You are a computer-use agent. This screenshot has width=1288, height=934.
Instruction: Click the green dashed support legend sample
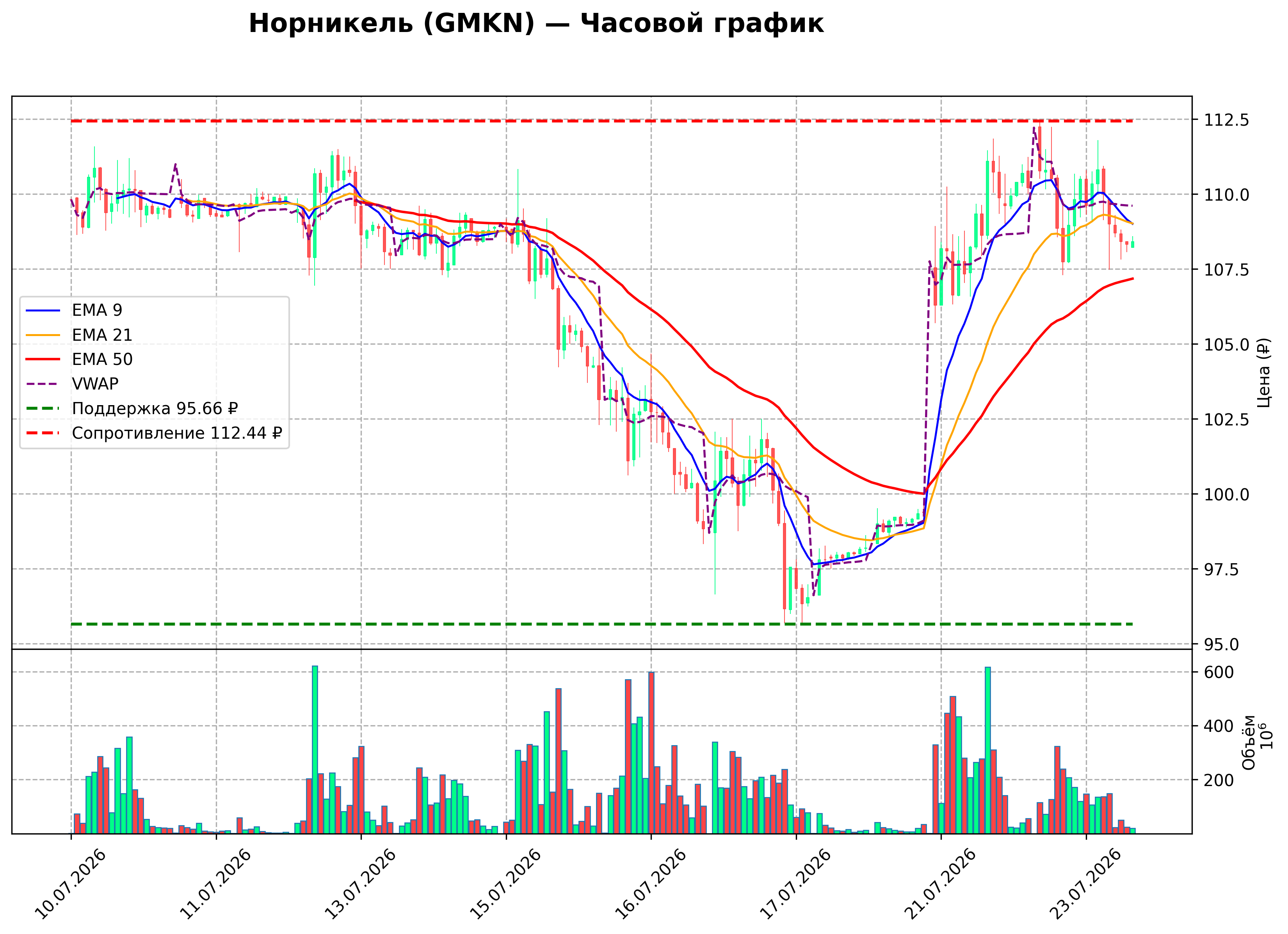[43, 408]
